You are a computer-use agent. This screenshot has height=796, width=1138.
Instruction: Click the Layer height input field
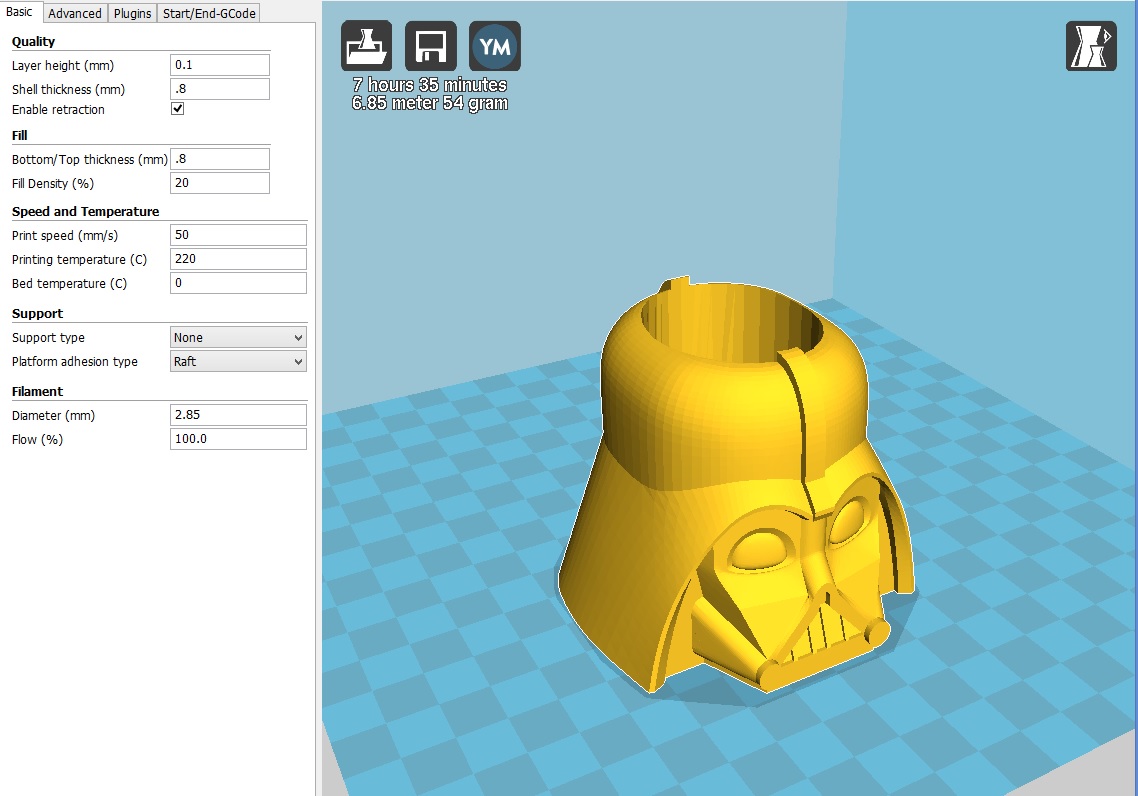pyautogui.click(x=220, y=65)
